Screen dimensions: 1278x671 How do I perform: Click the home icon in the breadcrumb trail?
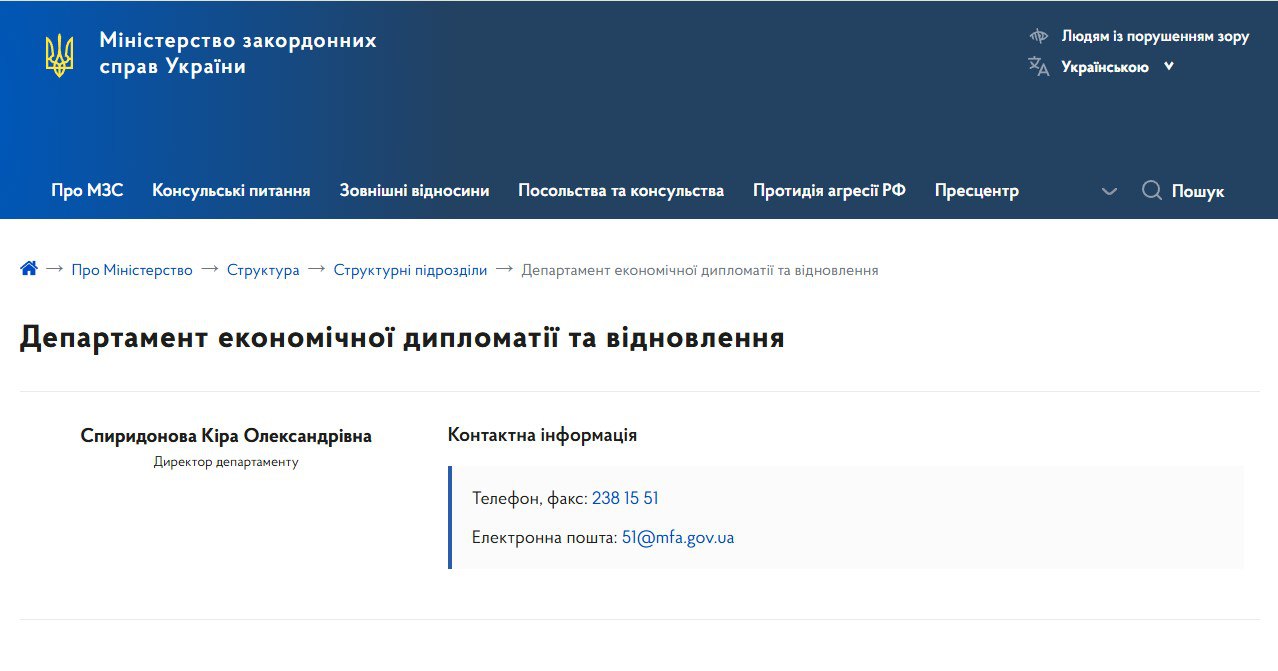(29, 268)
